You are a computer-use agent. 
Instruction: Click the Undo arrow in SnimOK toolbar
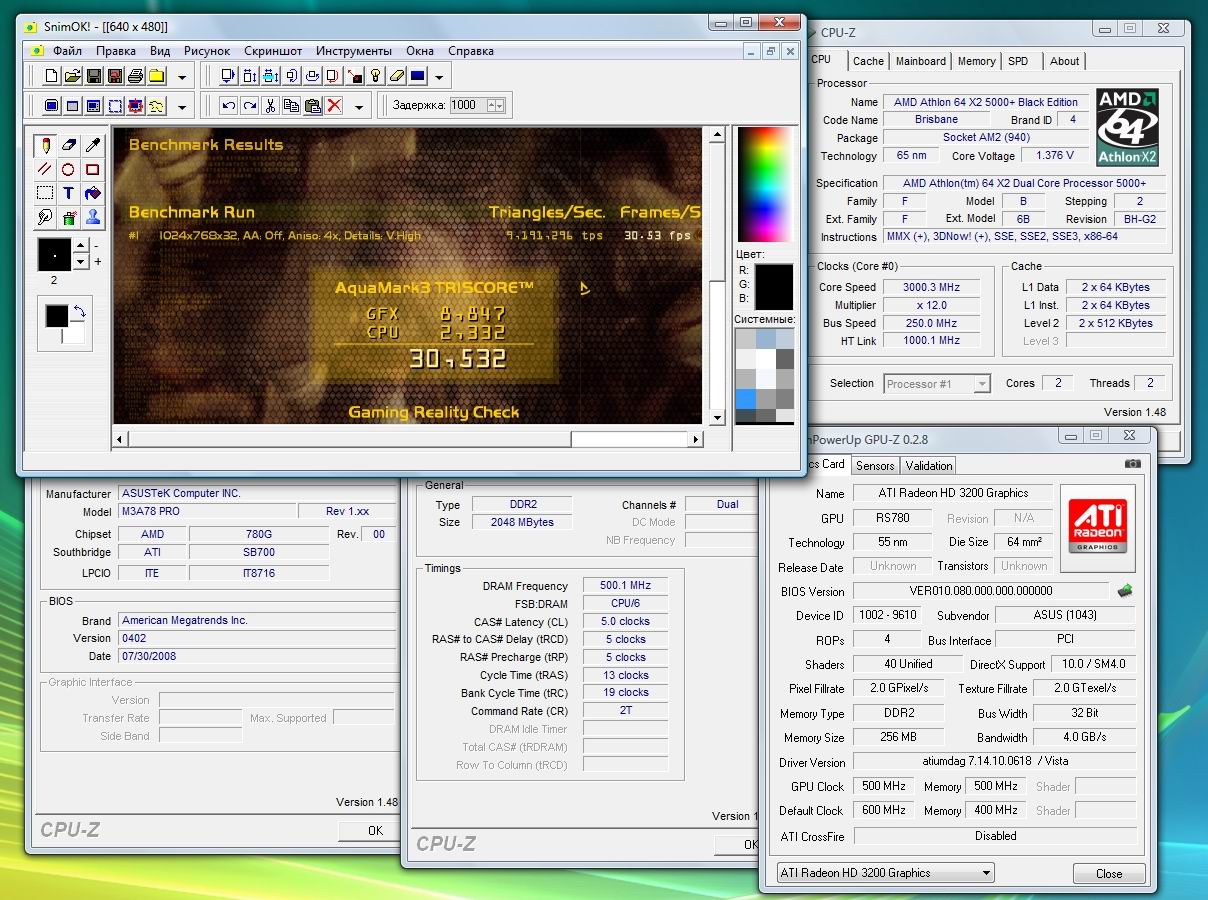[229, 105]
